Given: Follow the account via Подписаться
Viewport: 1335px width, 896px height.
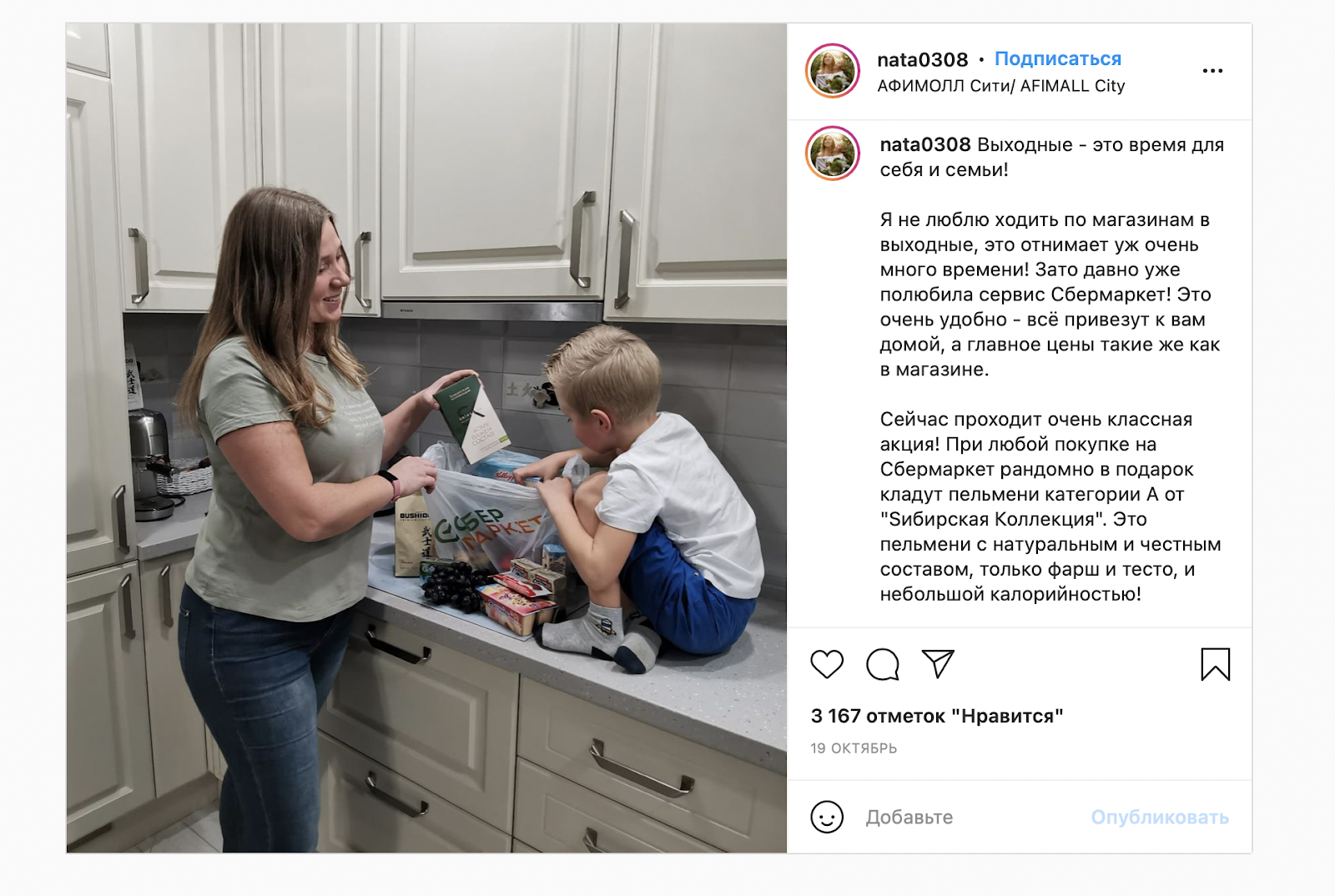Looking at the screenshot, I should (1058, 59).
